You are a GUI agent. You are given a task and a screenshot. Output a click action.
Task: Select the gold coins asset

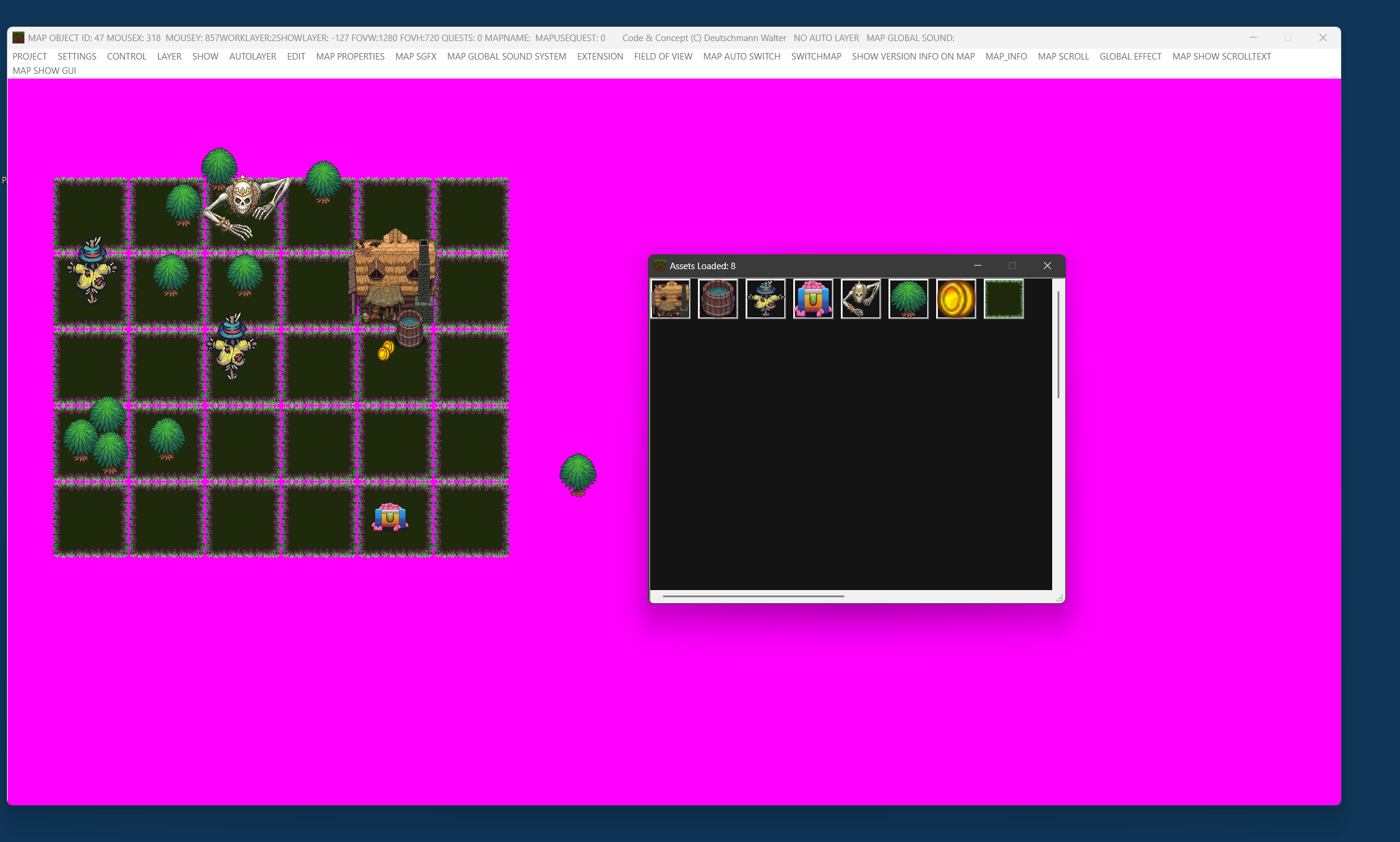coord(956,298)
